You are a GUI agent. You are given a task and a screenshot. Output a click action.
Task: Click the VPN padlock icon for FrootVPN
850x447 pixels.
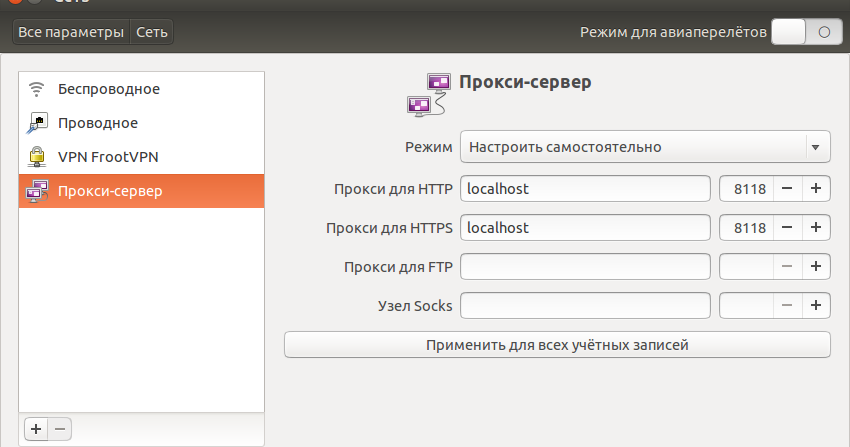click(x=37, y=157)
